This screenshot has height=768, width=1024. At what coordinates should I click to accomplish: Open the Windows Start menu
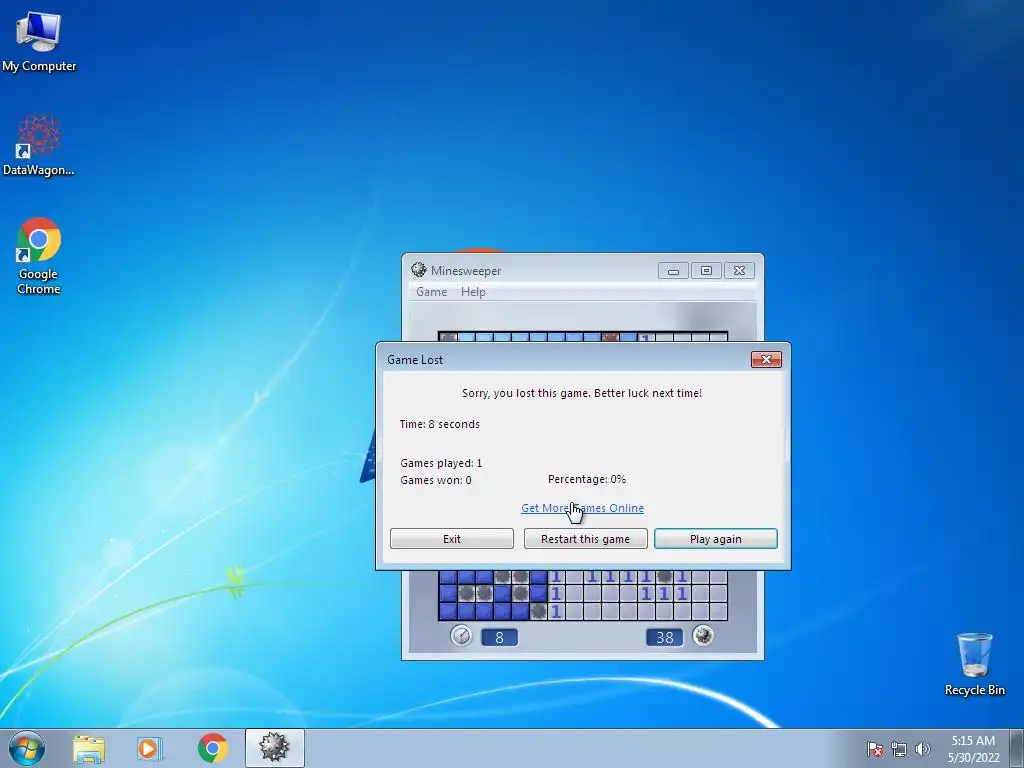(x=27, y=748)
